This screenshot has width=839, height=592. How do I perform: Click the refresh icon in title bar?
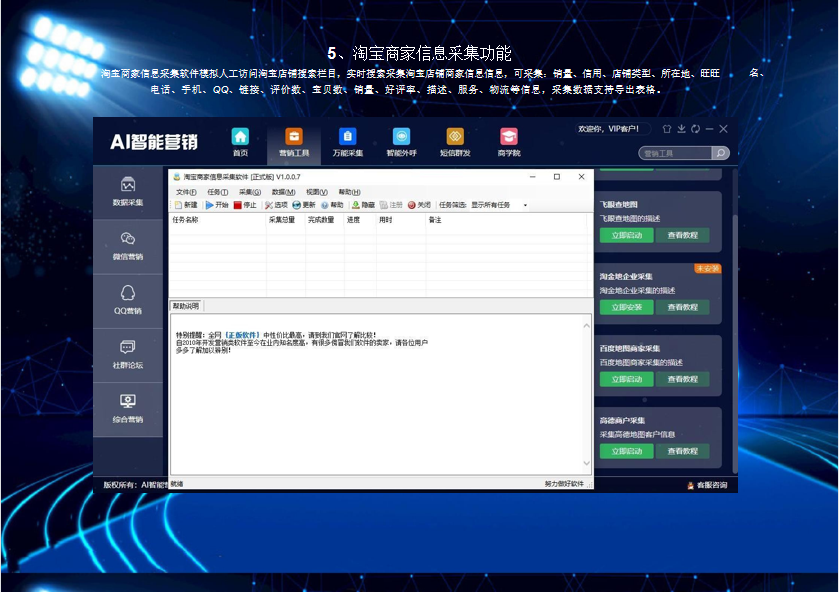pyautogui.click(x=696, y=129)
